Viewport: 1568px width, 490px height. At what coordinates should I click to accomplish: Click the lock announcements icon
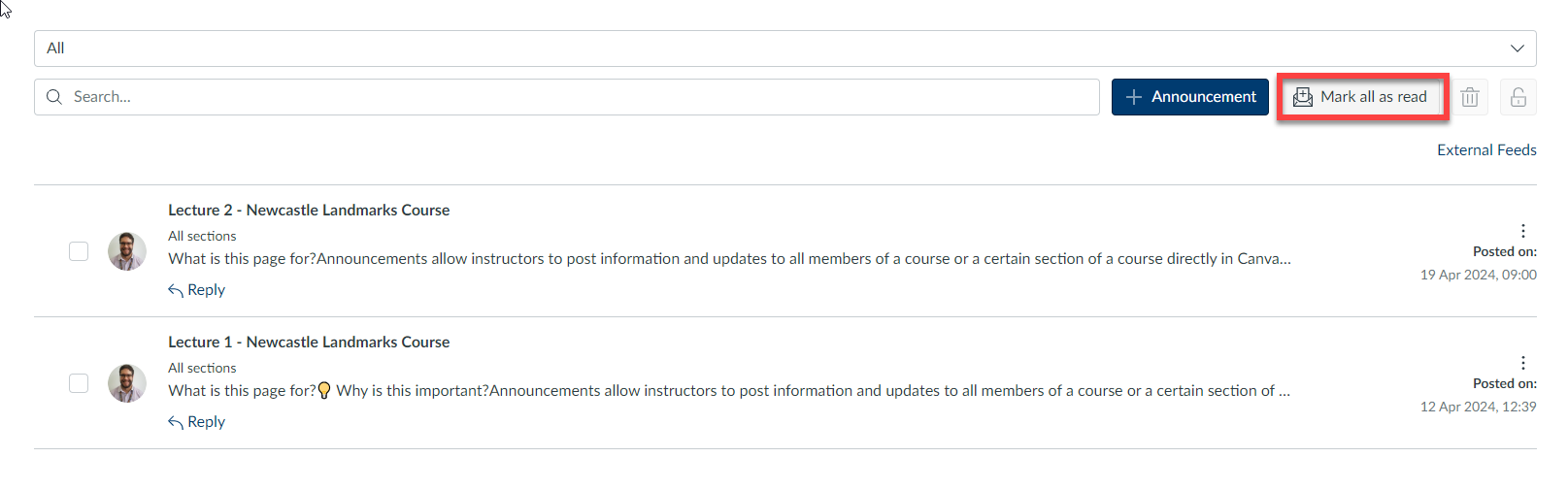[1518, 97]
